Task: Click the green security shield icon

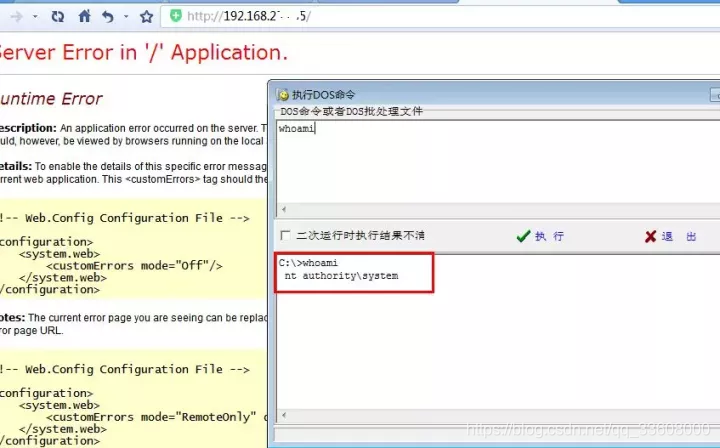Action: [175, 16]
